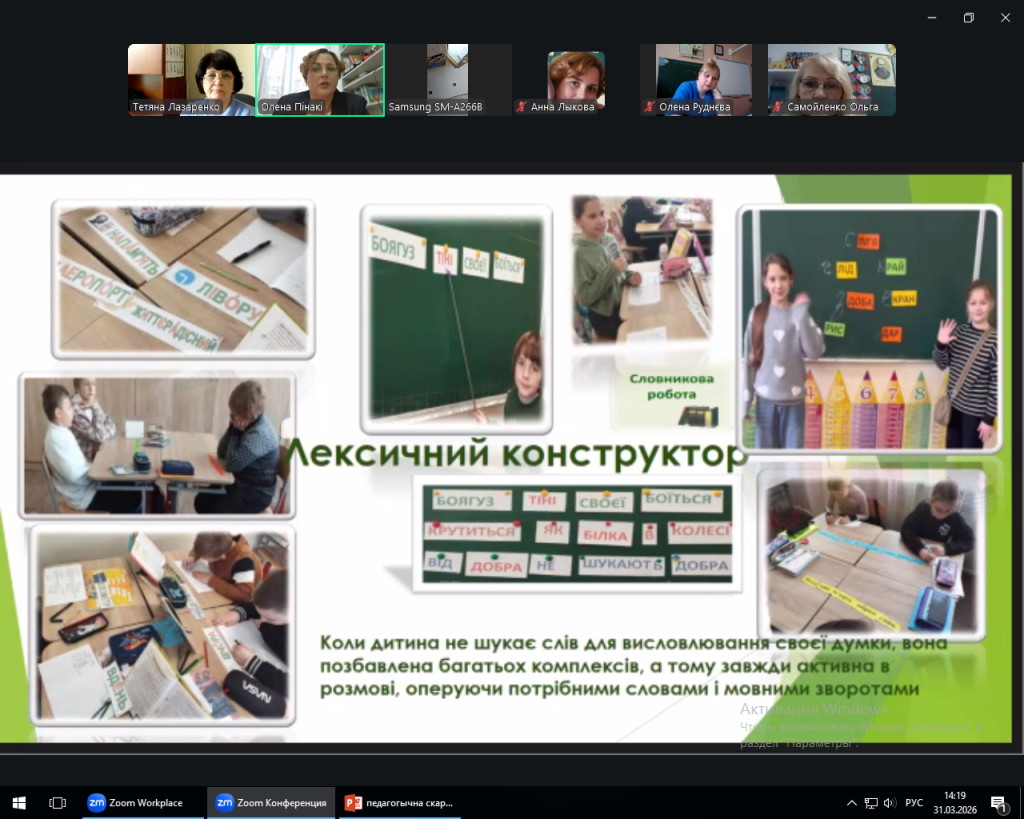
Task: Click the muted microphone icon for Самойленко Ольга
Action: pos(777,107)
